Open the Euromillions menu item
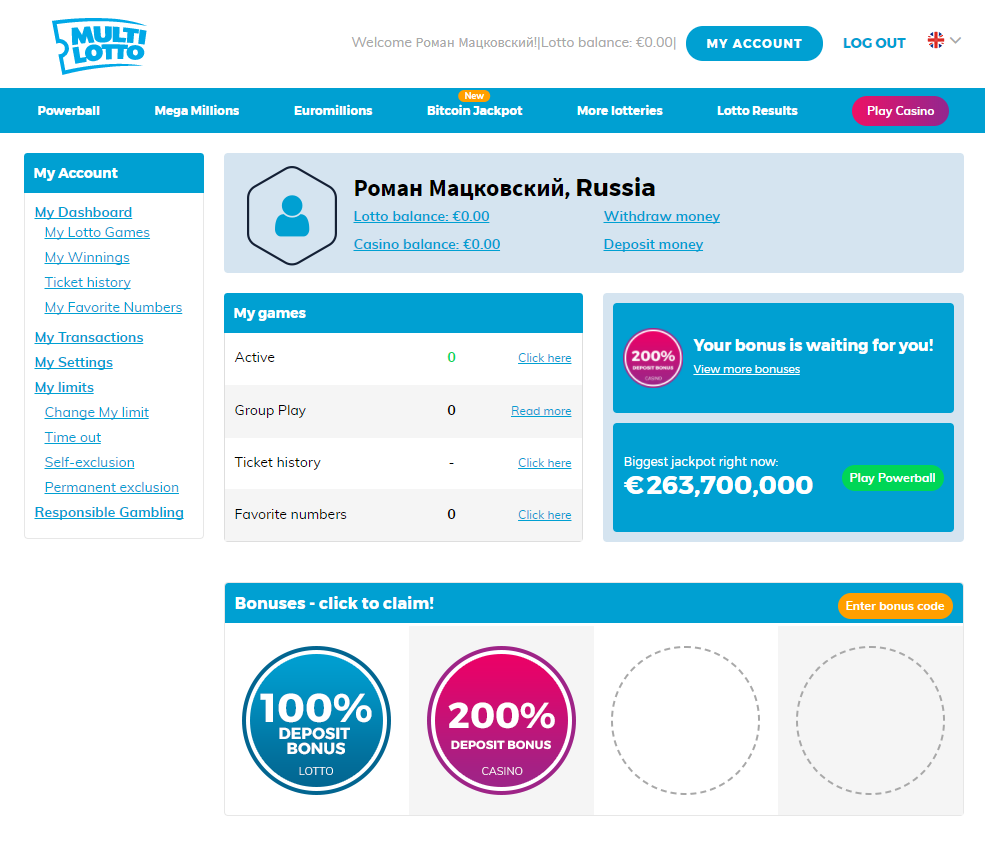 [333, 111]
